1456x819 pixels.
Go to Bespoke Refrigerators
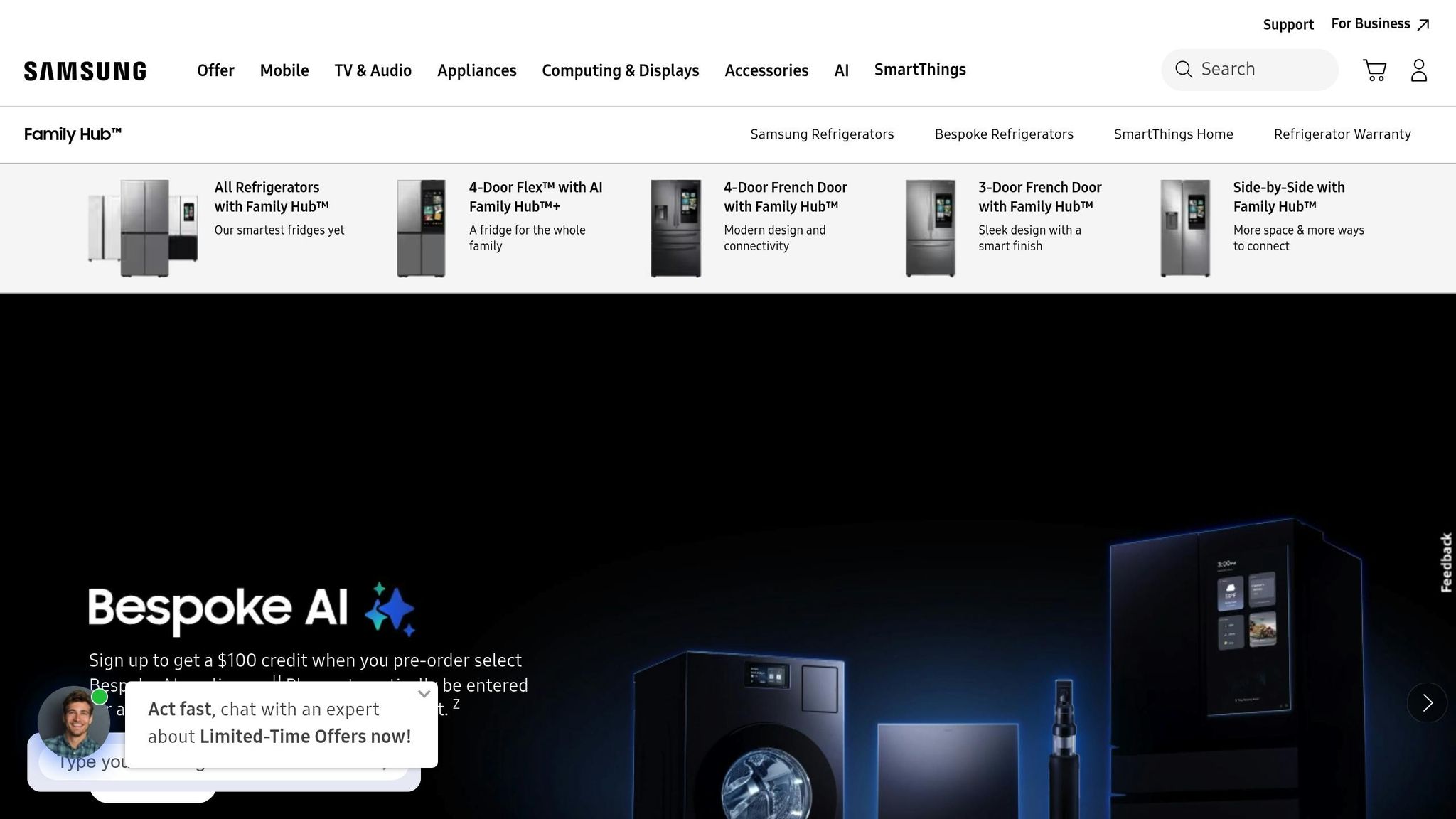(x=1004, y=134)
